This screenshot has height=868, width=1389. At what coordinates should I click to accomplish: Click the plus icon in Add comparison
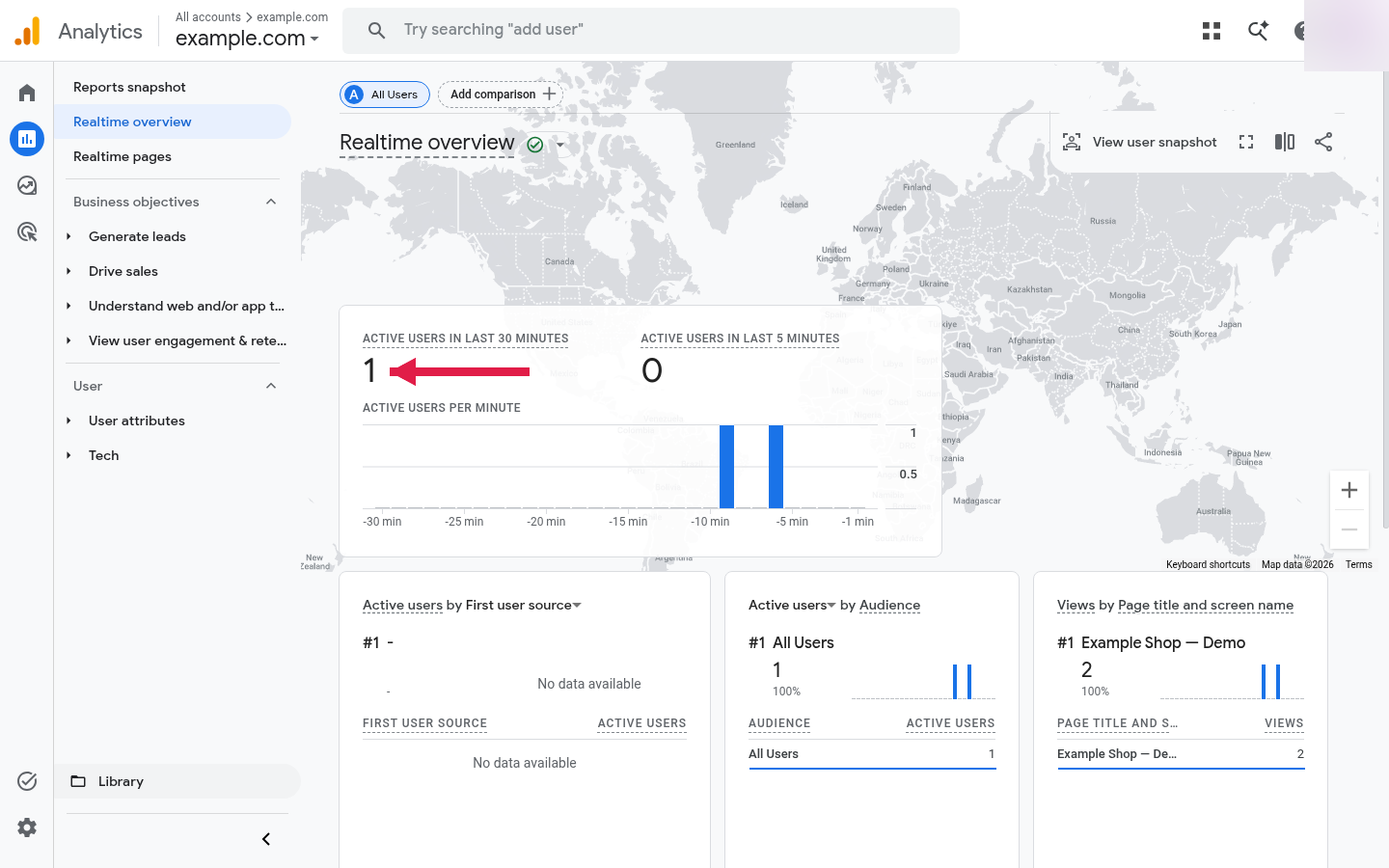tap(549, 94)
